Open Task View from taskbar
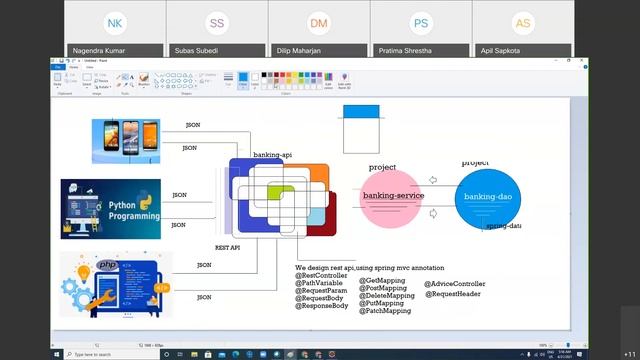640x360 pixels. click(x=180, y=354)
